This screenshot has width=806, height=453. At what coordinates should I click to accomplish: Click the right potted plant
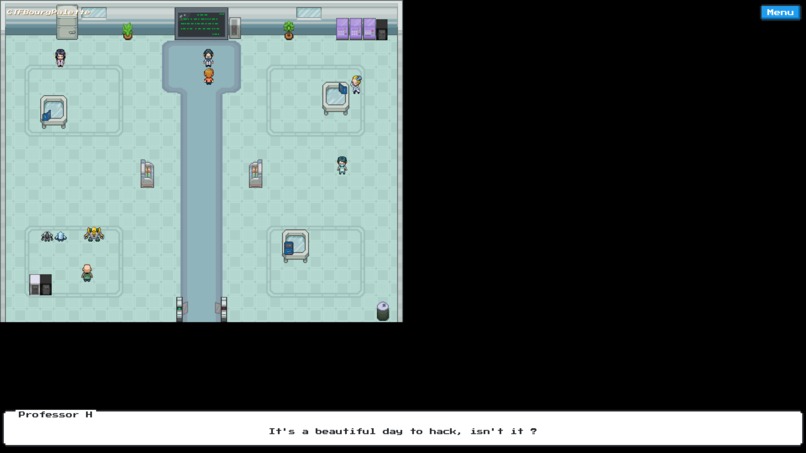tap(289, 31)
